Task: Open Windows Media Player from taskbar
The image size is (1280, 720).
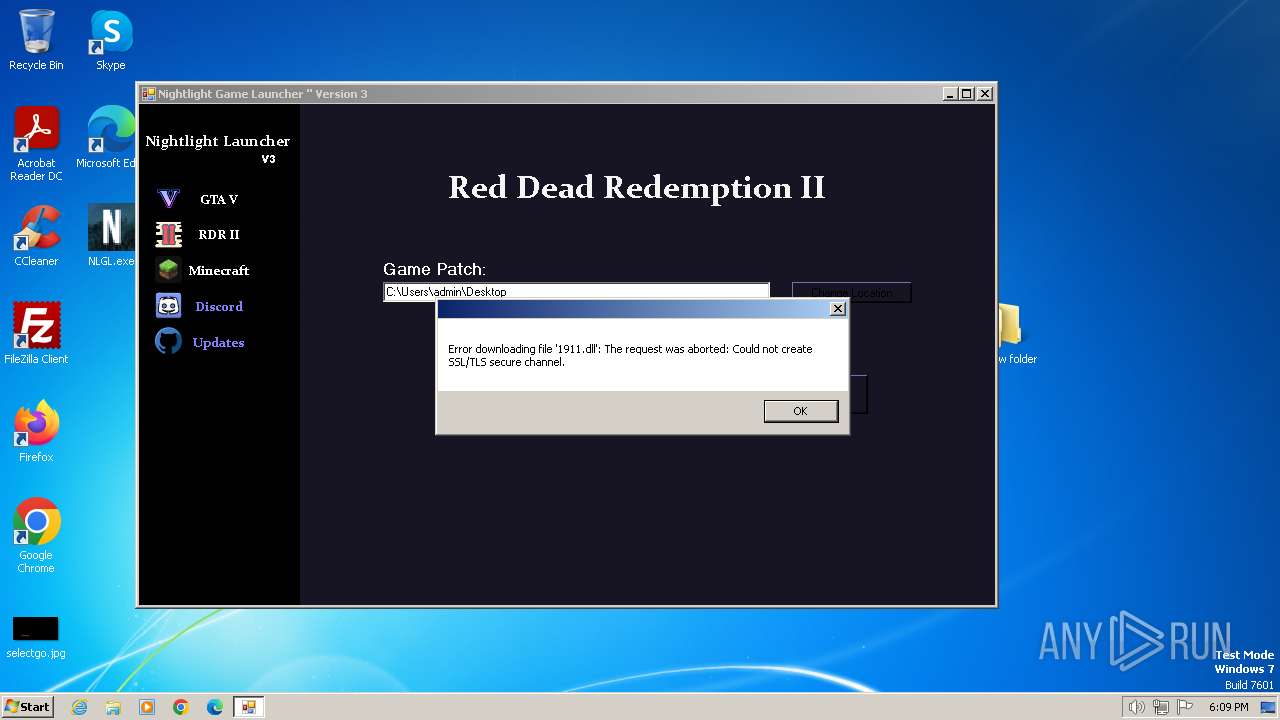Action: click(147, 707)
